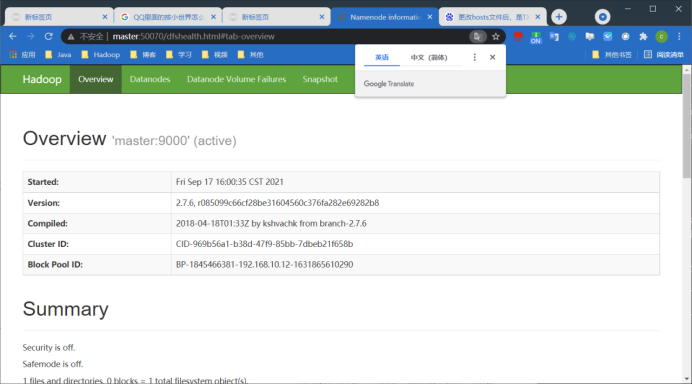Viewport: 692px width, 385px height.
Task: Open translate popup options menu
Action: [474, 57]
